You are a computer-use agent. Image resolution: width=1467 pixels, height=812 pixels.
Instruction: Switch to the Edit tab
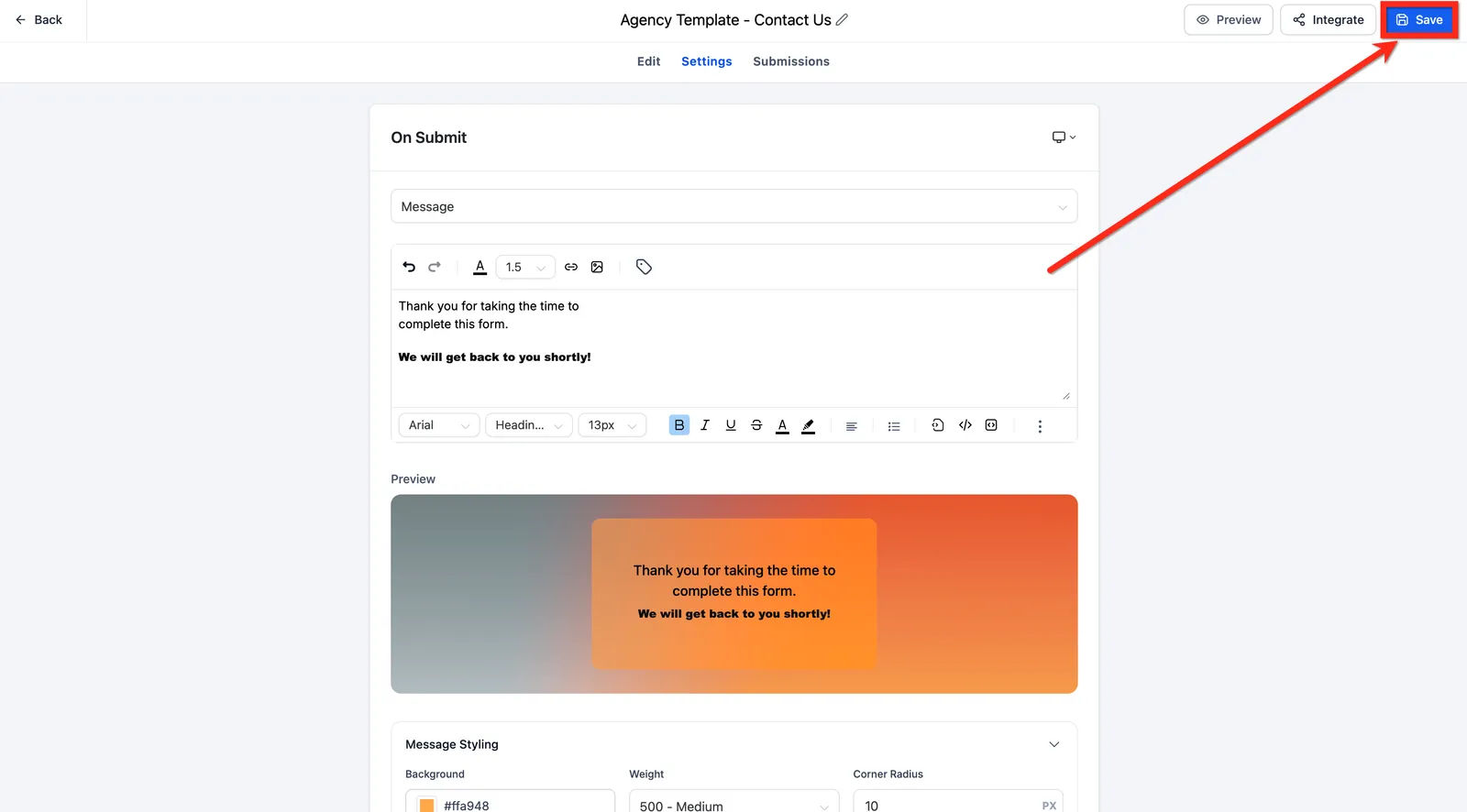(648, 61)
